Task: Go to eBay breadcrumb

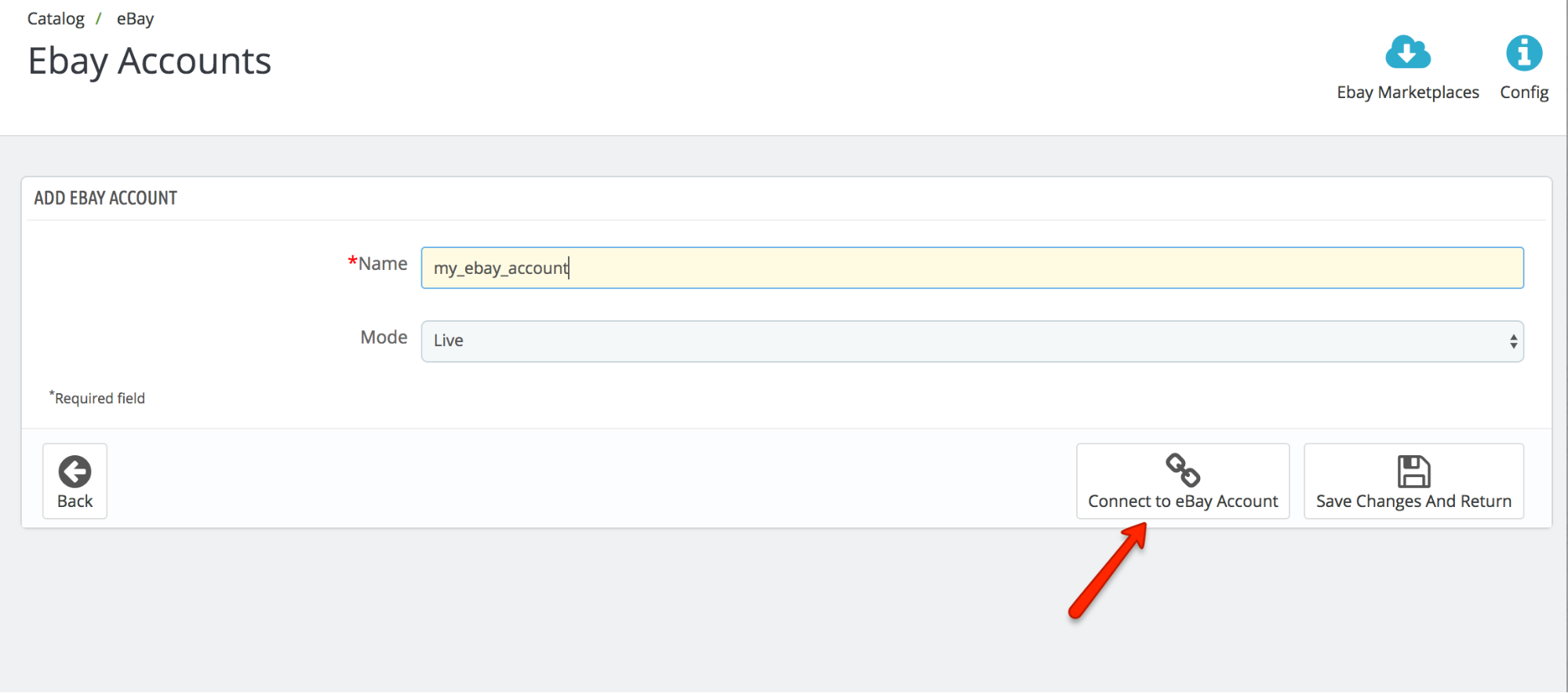Action: point(135,19)
